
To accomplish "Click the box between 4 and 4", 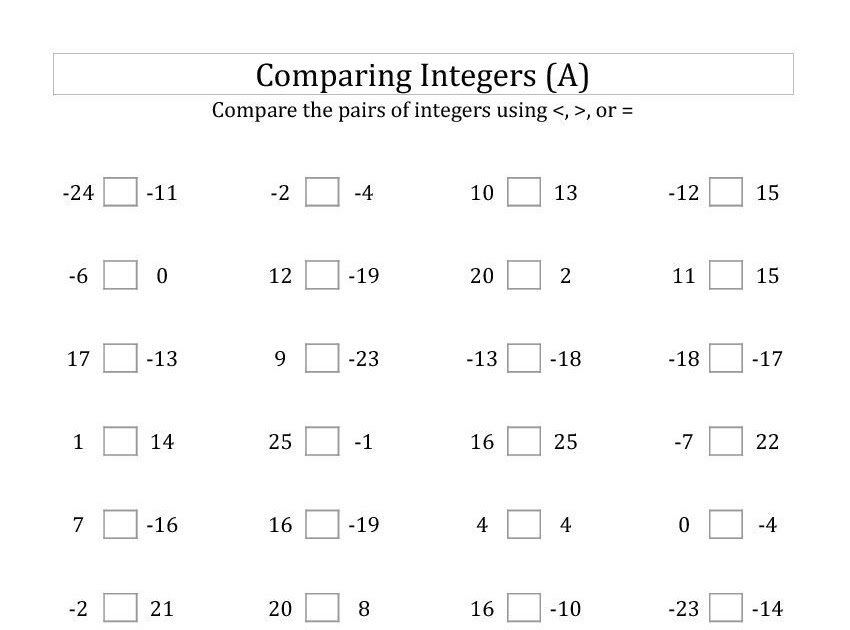I will coord(524,524).
